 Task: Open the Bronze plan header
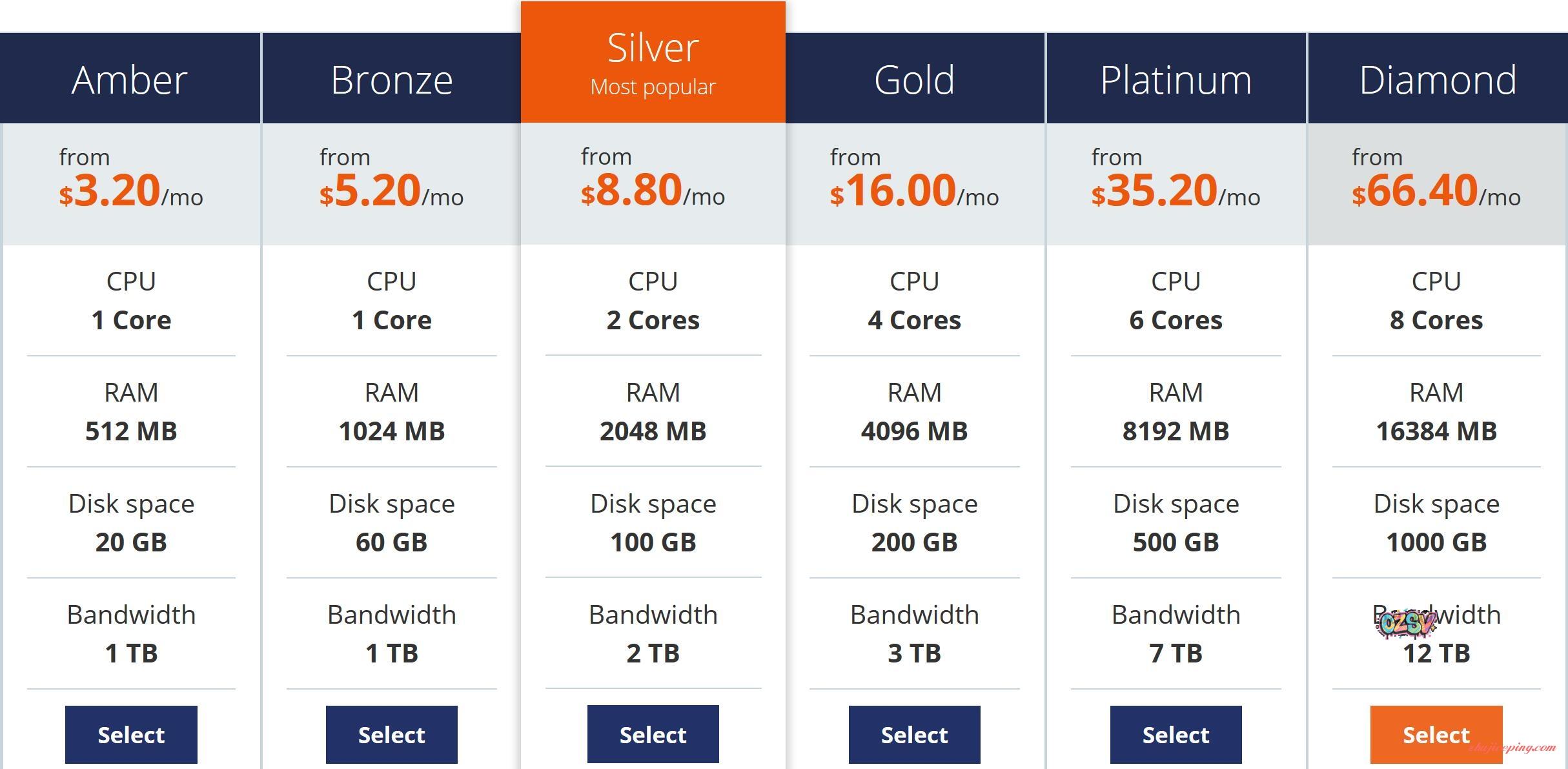click(391, 79)
